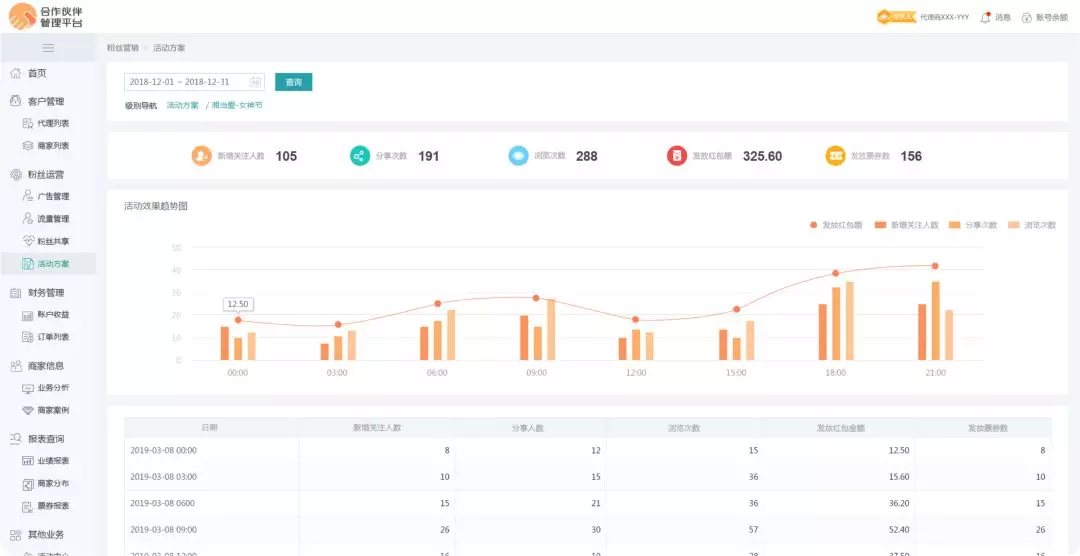Open 广告管理 in the sidebar

pos(53,196)
